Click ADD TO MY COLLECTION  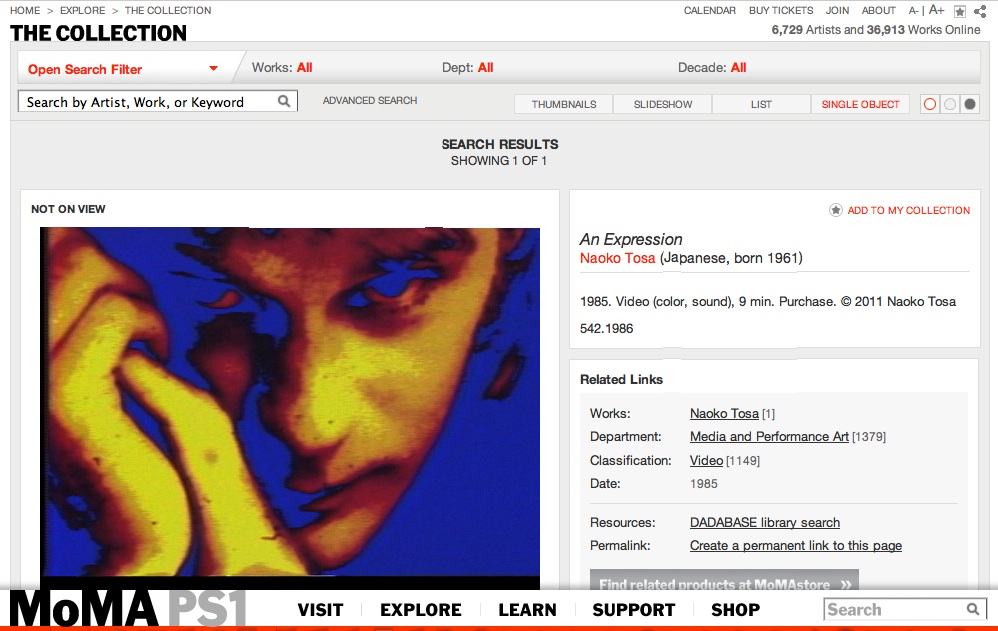909,210
